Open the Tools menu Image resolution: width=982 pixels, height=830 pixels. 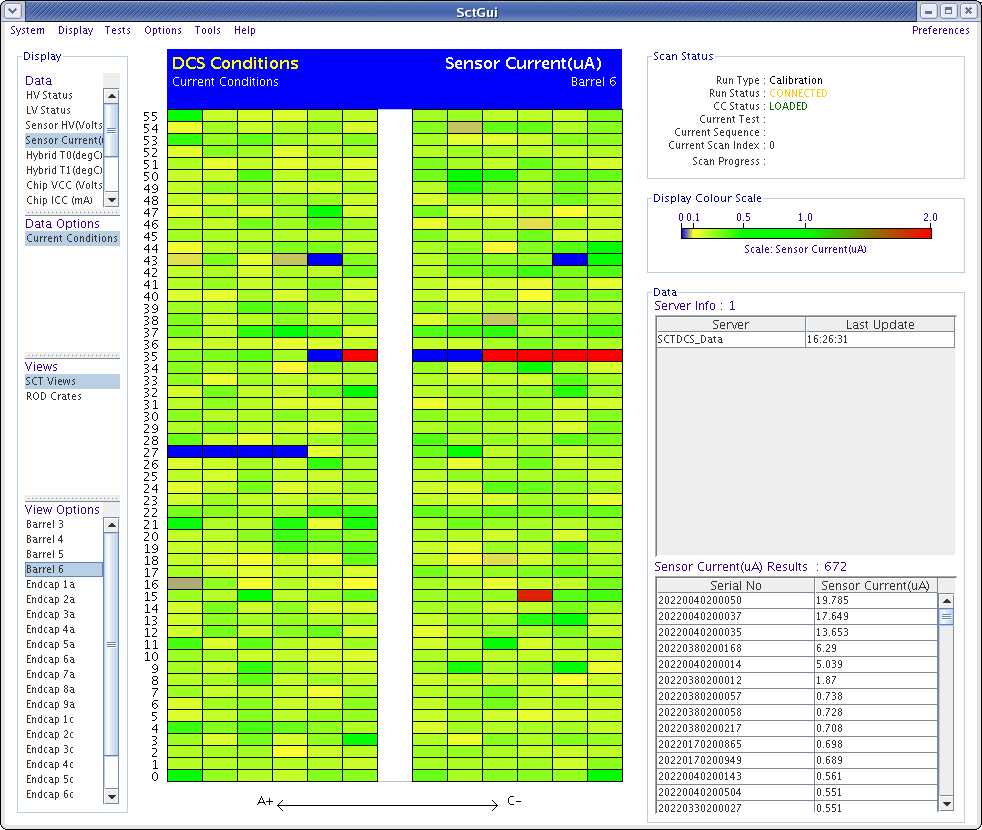pyautogui.click(x=208, y=30)
